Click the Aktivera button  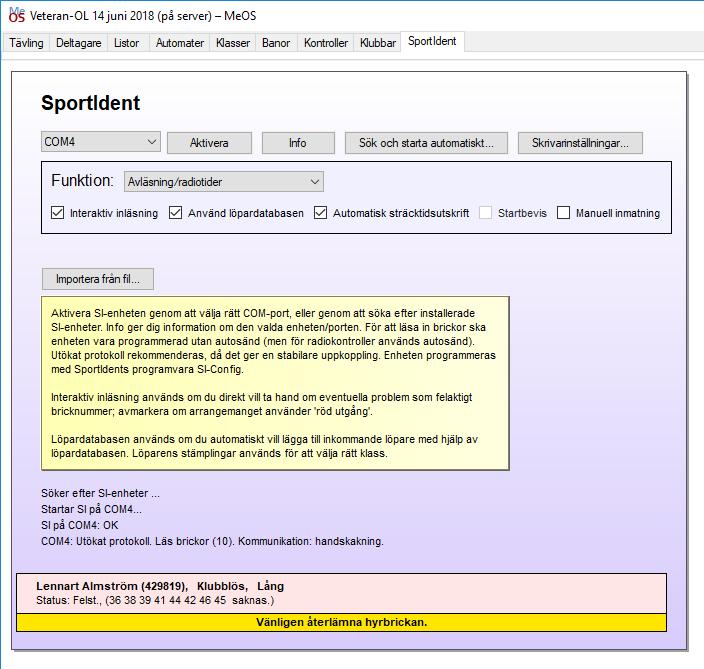point(209,143)
